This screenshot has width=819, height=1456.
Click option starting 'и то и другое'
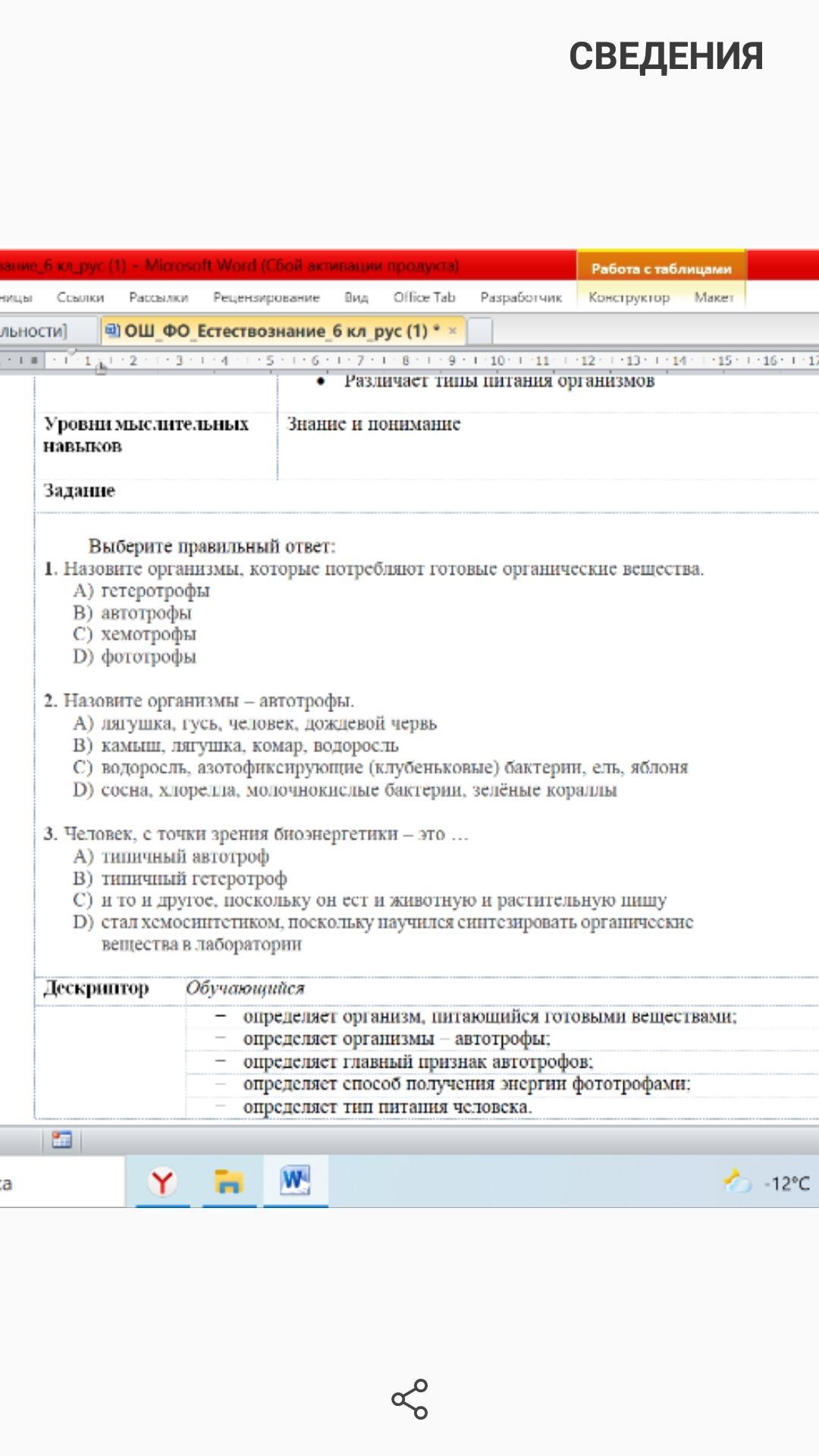pyautogui.click(x=384, y=901)
